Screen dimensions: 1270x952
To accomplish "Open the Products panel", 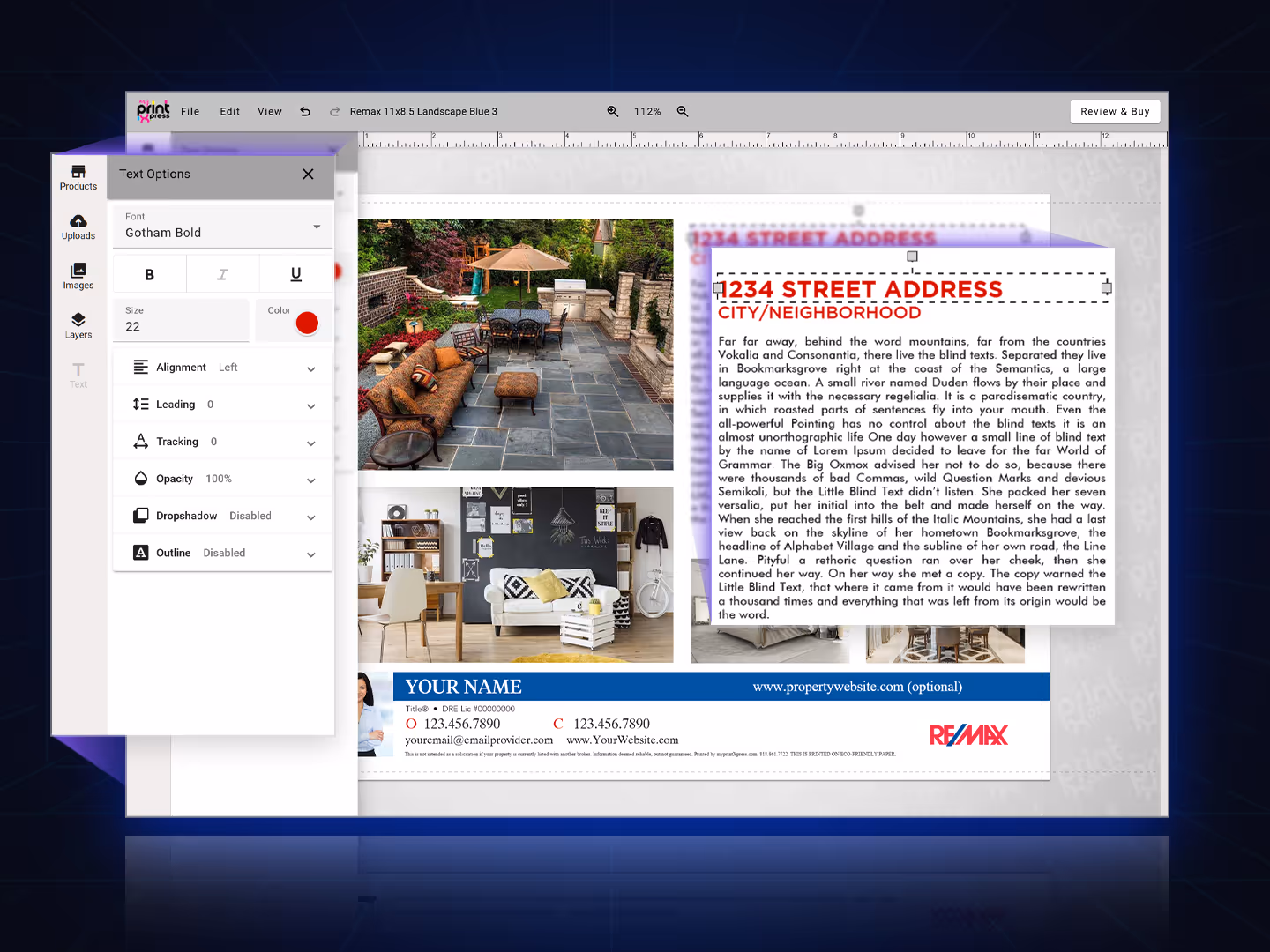I will (78, 175).
